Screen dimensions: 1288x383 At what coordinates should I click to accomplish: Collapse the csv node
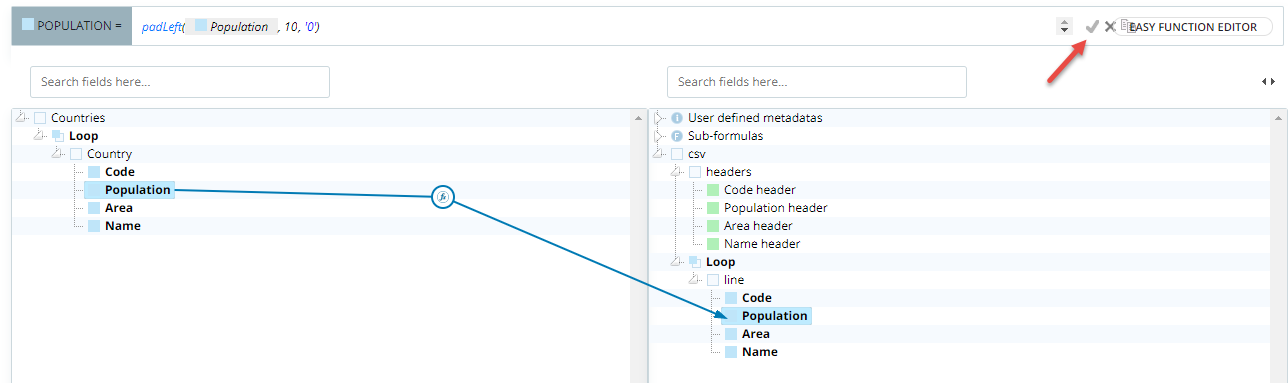tap(659, 153)
